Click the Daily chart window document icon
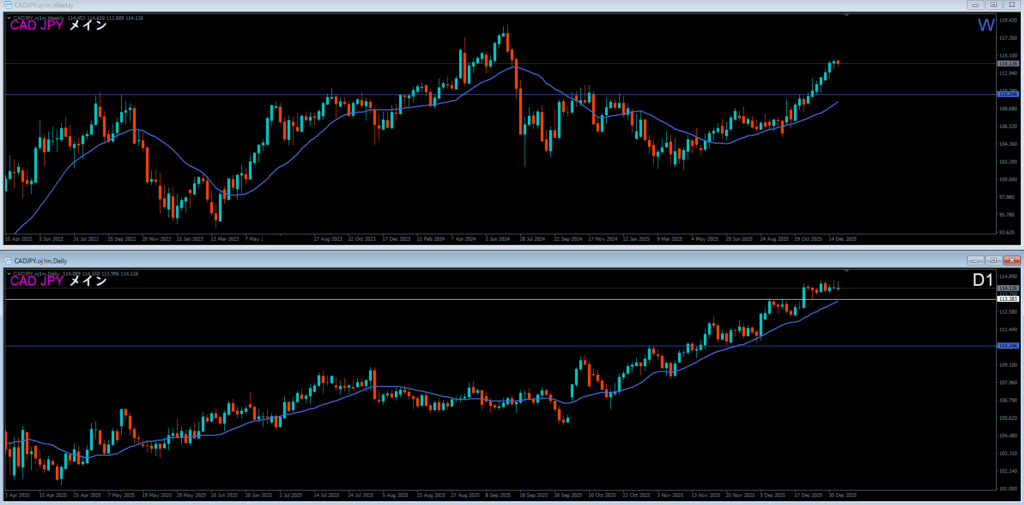1024x505 pixels. (6, 261)
